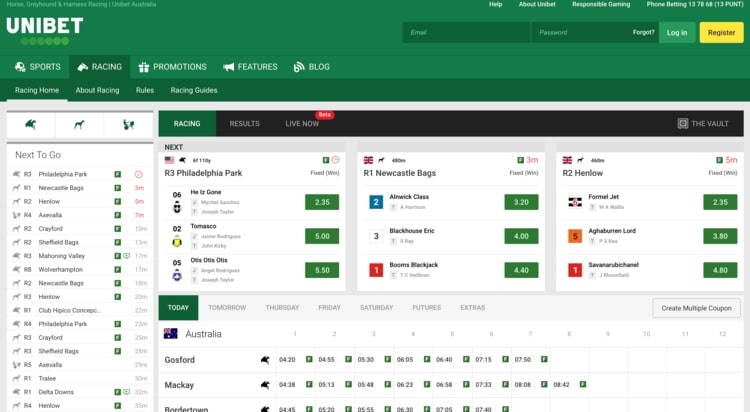Screen dimensions: 750x412
Task: Bet on He Iz Gone at 2.35
Action: click(x=322, y=202)
